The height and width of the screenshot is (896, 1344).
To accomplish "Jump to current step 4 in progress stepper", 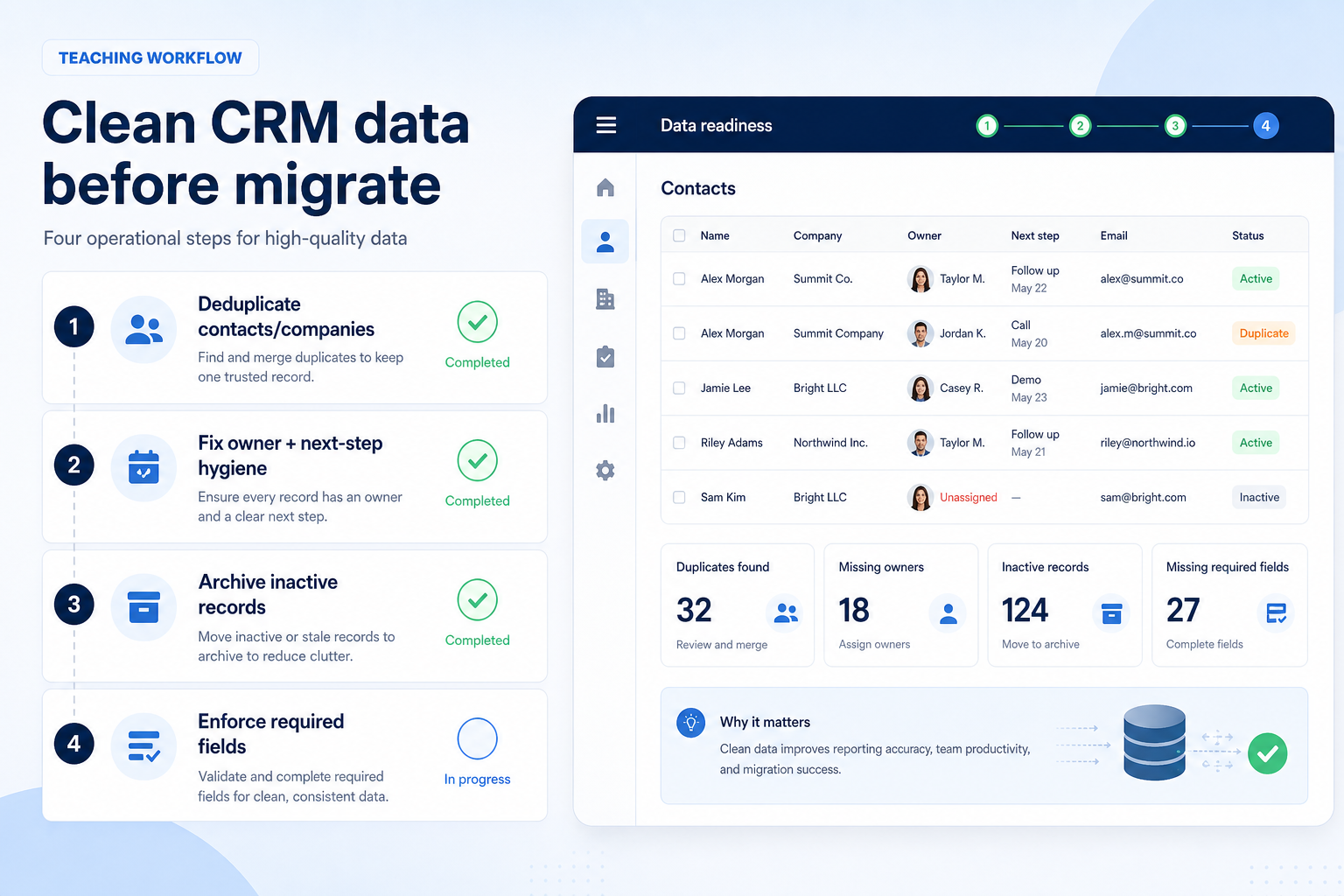I will click(1265, 126).
